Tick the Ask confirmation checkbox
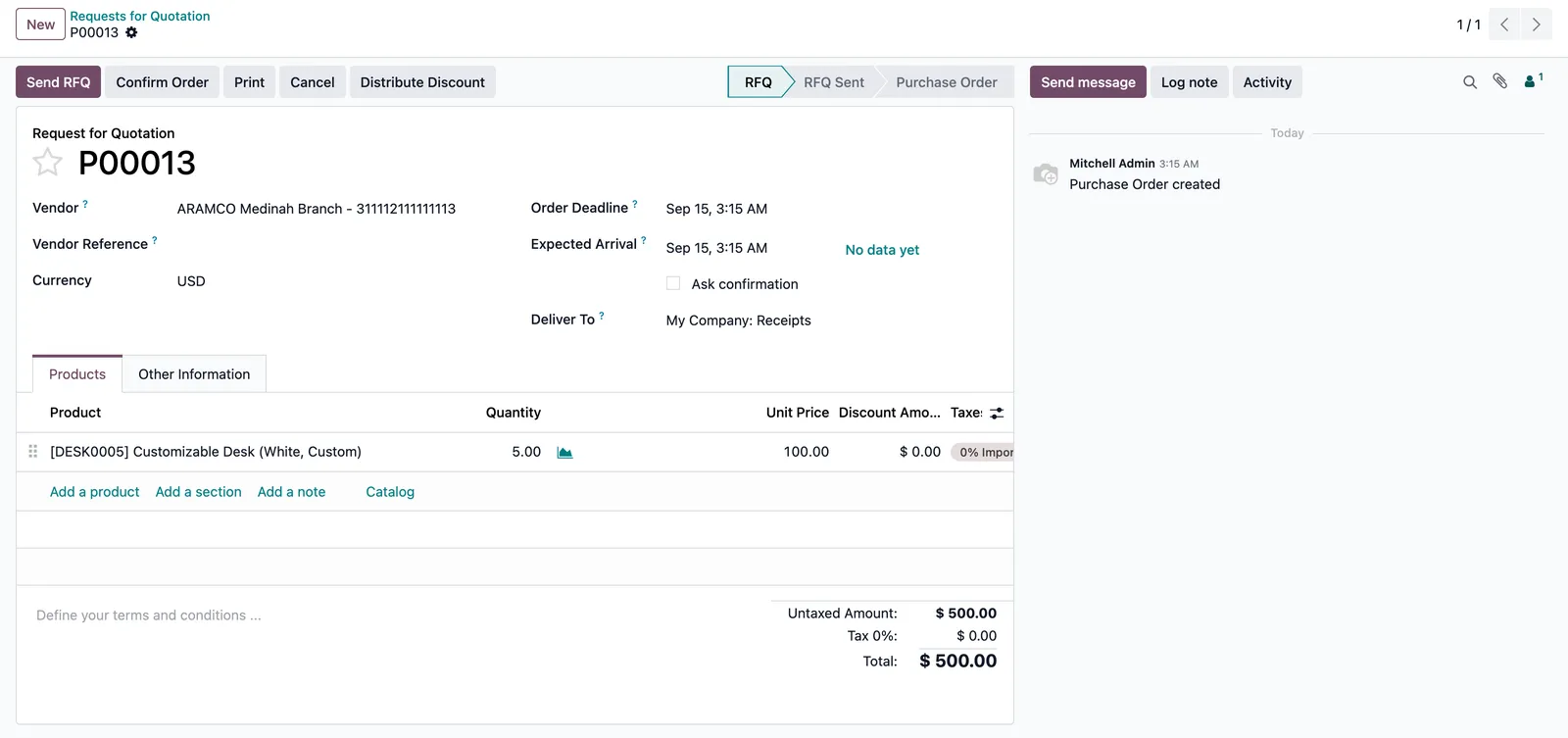The height and width of the screenshot is (738, 1568). [x=673, y=283]
